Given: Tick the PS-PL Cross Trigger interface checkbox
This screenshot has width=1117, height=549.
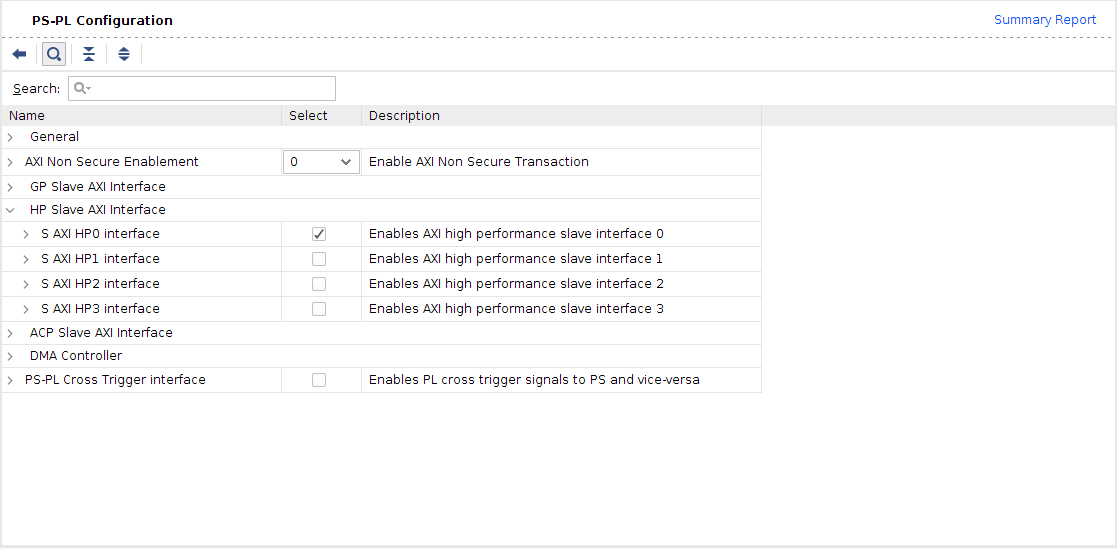Looking at the screenshot, I should pos(319,380).
